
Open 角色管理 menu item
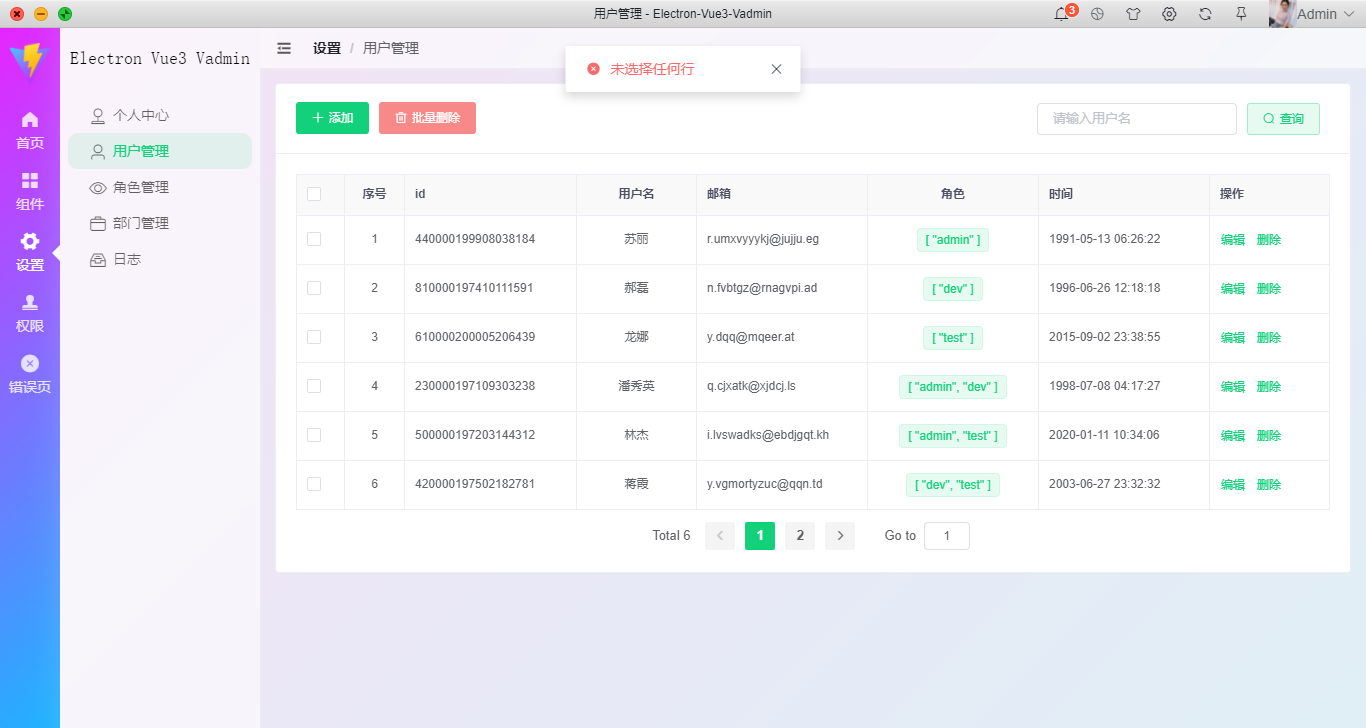pyautogui.click(x=160, y=187)
